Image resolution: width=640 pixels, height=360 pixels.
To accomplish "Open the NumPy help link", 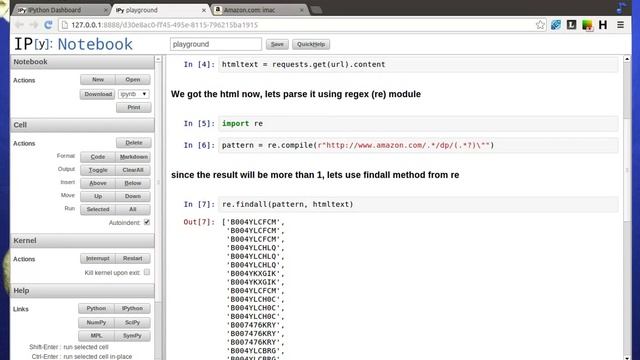I will click(96, 322).
